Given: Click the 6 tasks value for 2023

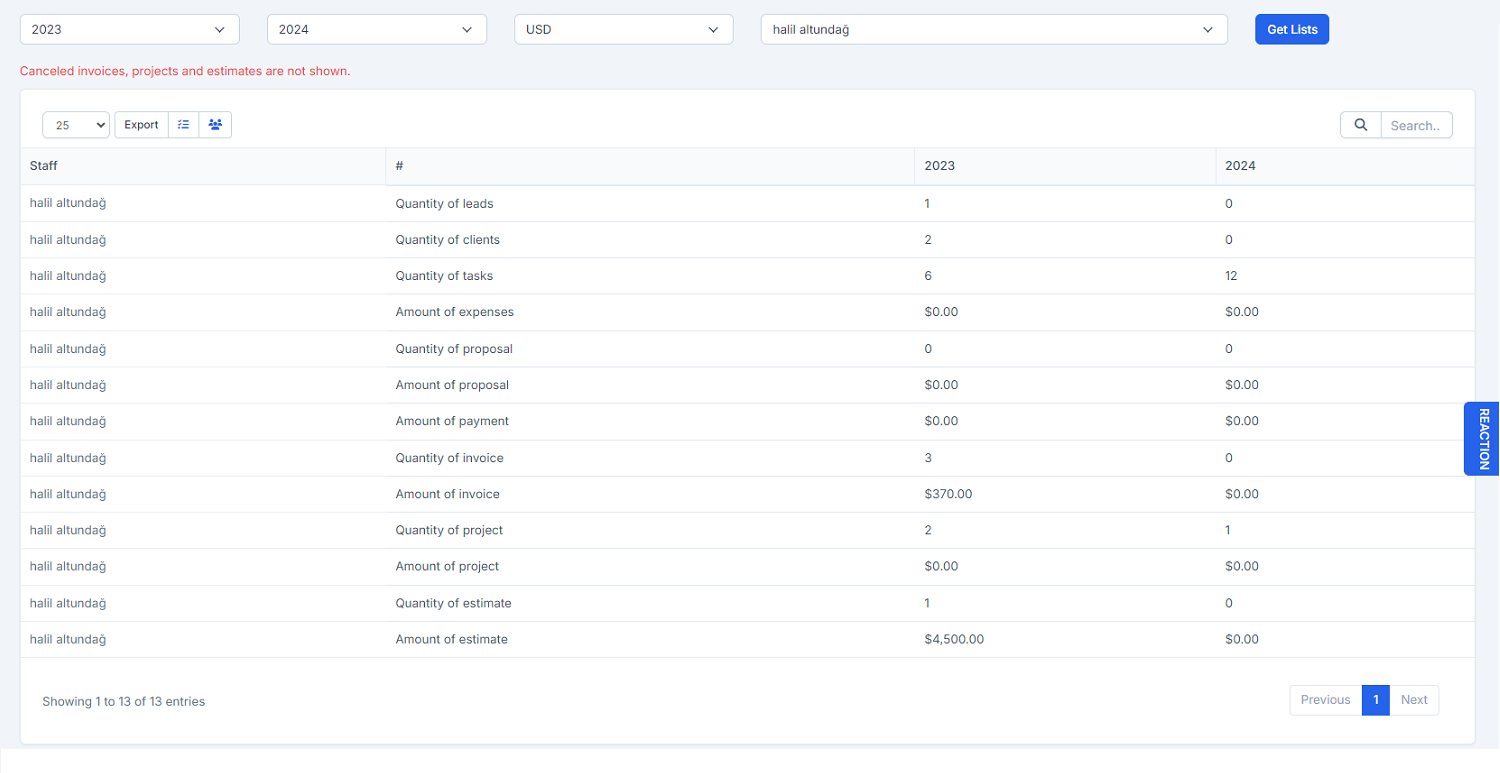Looking at the screenshot, I should tap(929, 276).
